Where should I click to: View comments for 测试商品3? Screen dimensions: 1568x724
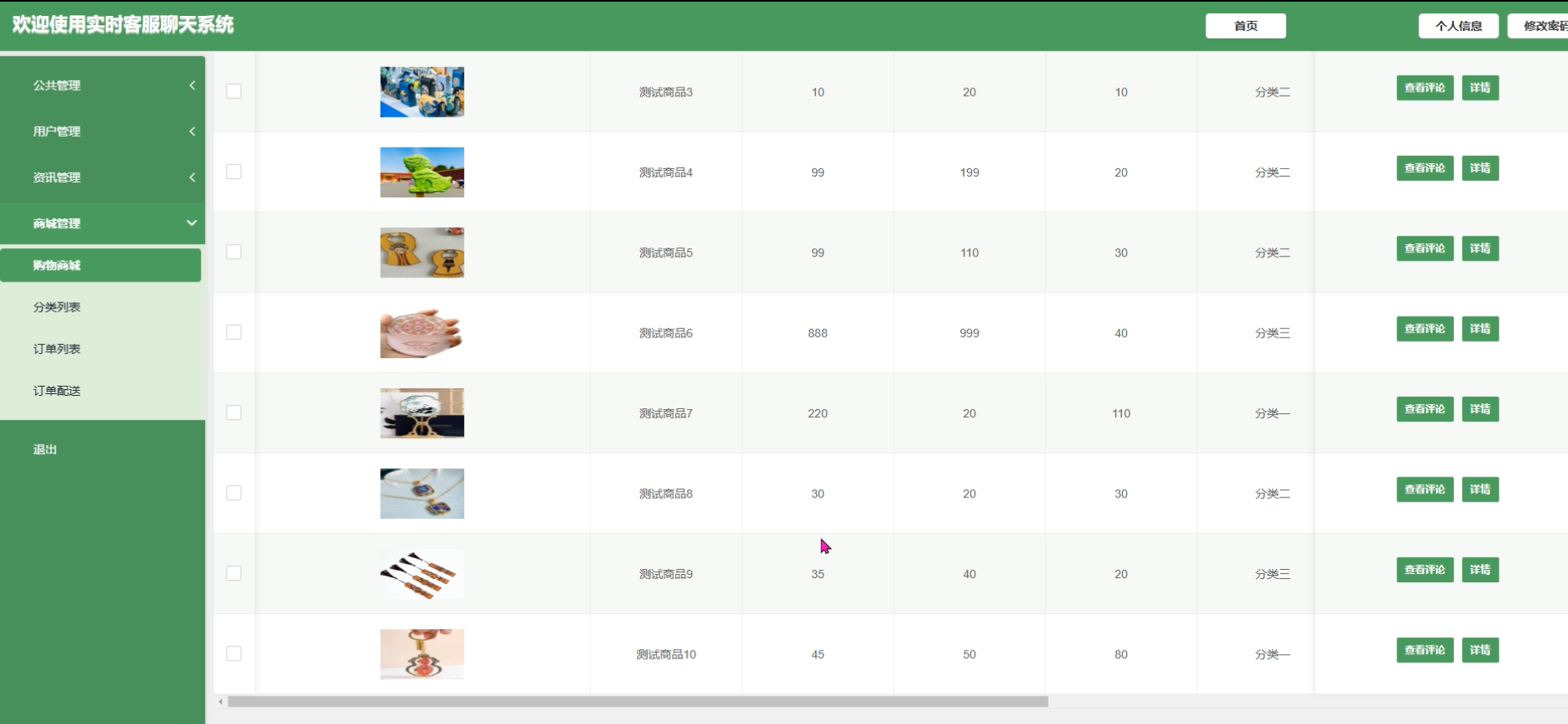coord(1425,88)
